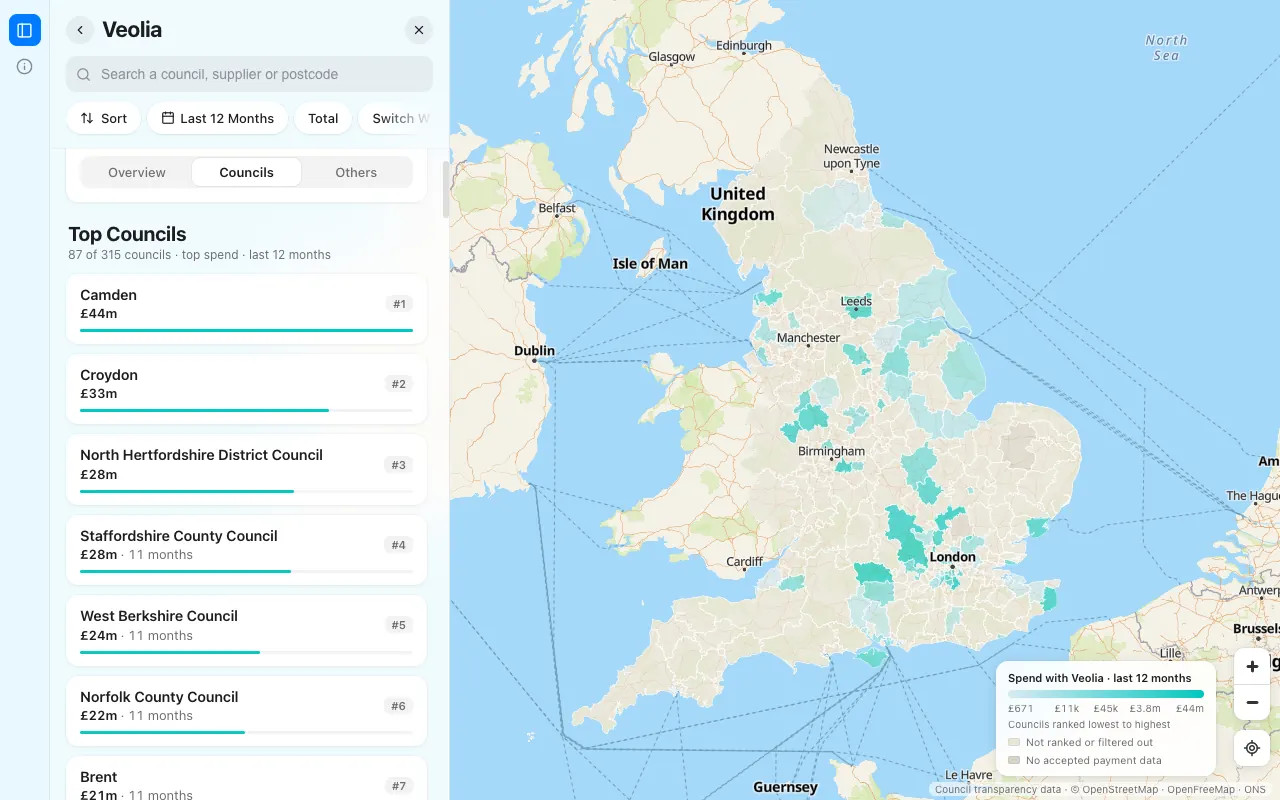
Task: Open the Camden council card
Action: tap(247, 309)
